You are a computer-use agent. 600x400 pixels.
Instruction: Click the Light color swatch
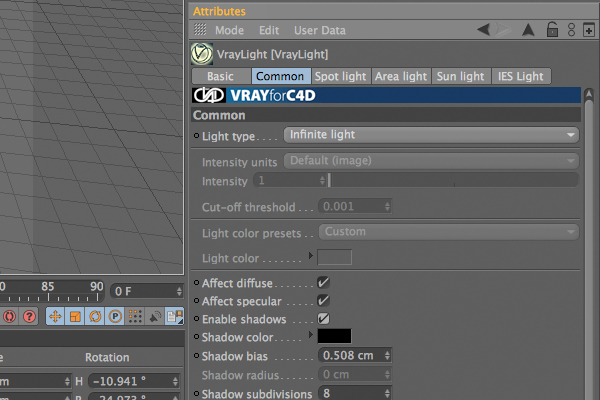(334, 257)
